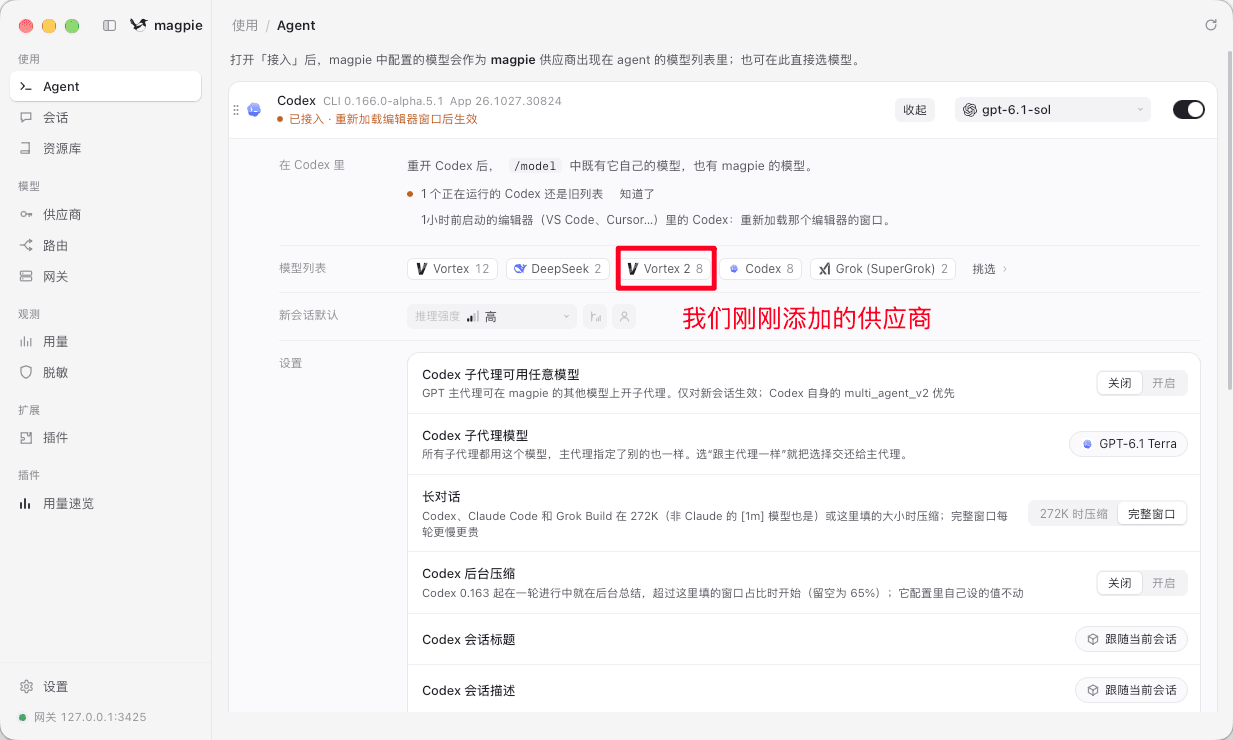Screen dimensions: 1233x740
Task: Set Codex 子代理可用任意模型 to 开启
Action: (x=1164, y=383)
